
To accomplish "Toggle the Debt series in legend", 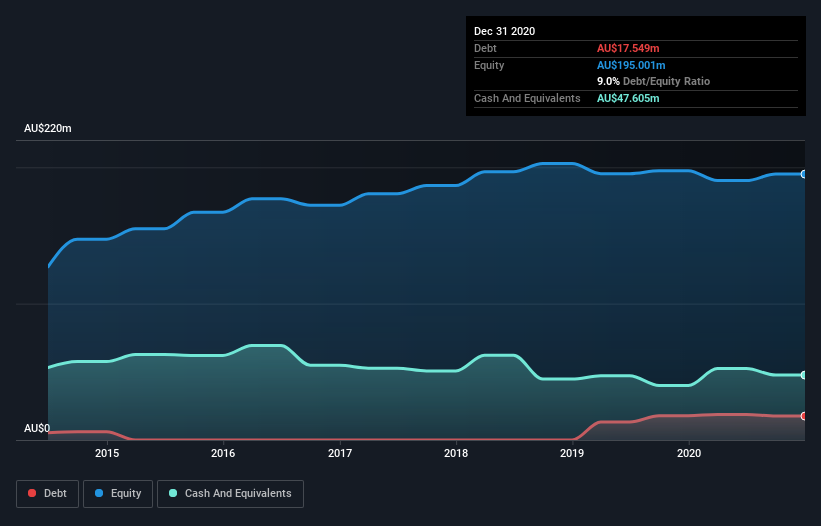I will (x=48, y=494).
